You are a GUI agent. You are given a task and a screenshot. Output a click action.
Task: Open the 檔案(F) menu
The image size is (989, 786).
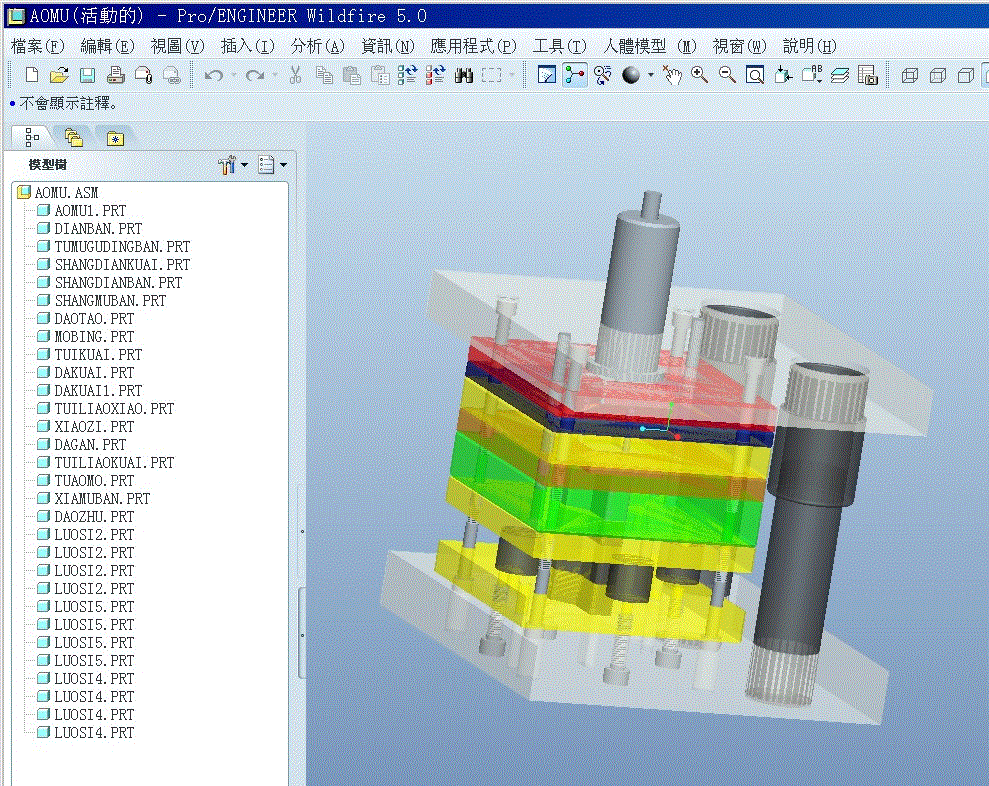pos(38,46)
